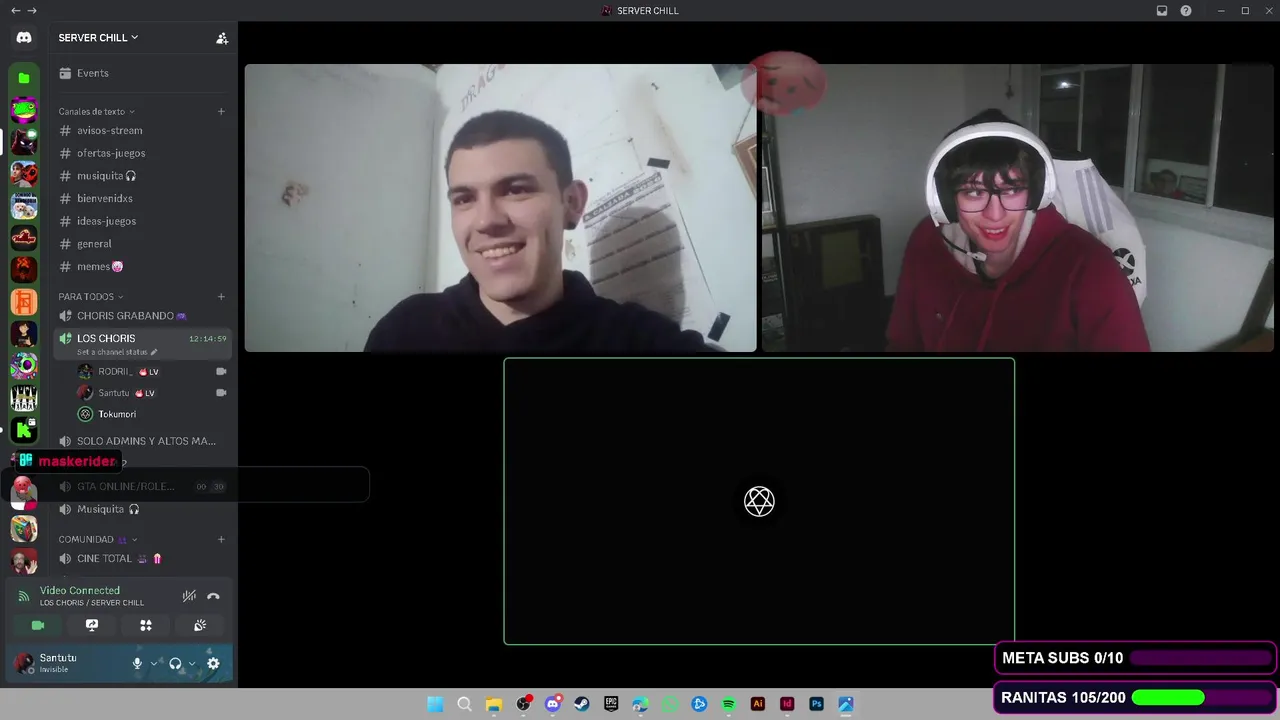Open the activities launcher button
The height and width of the screenshot is (720, 1280).
146,625
